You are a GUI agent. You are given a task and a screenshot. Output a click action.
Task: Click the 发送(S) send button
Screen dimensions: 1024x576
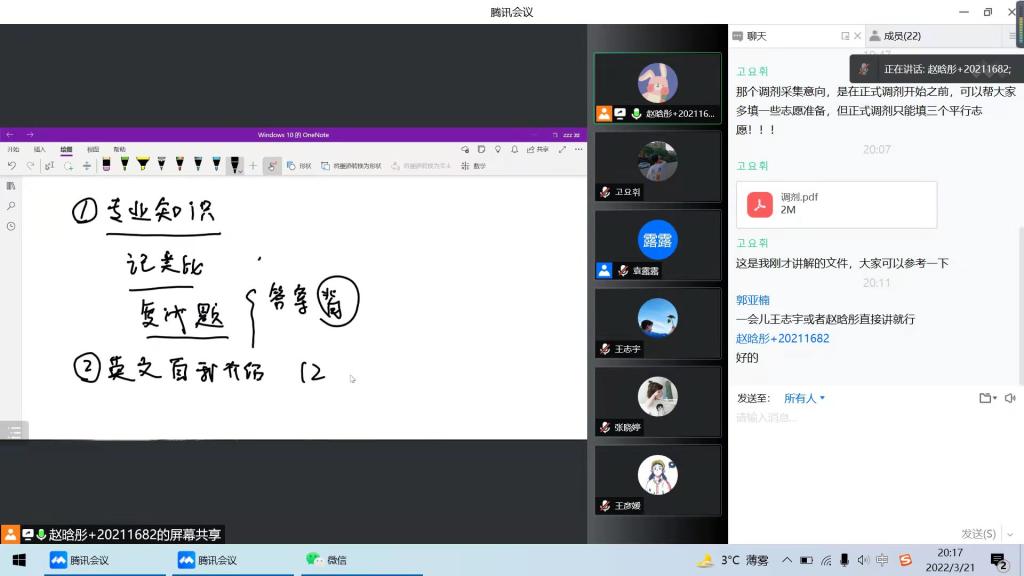click(977, 533)
